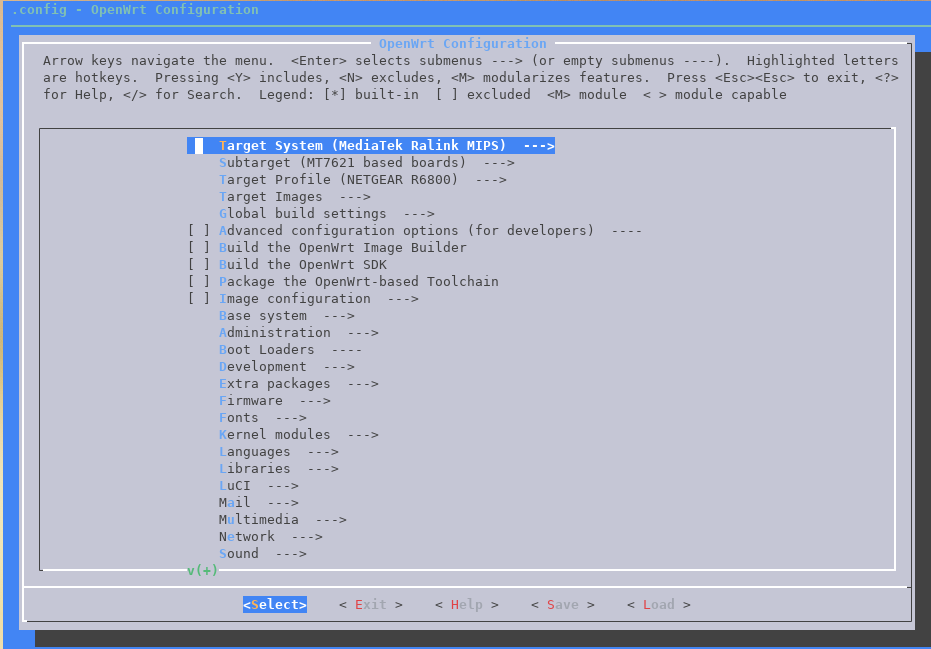Enable Package the OpenWrt-based Toolchain checkbox

(x=199, y=282)
